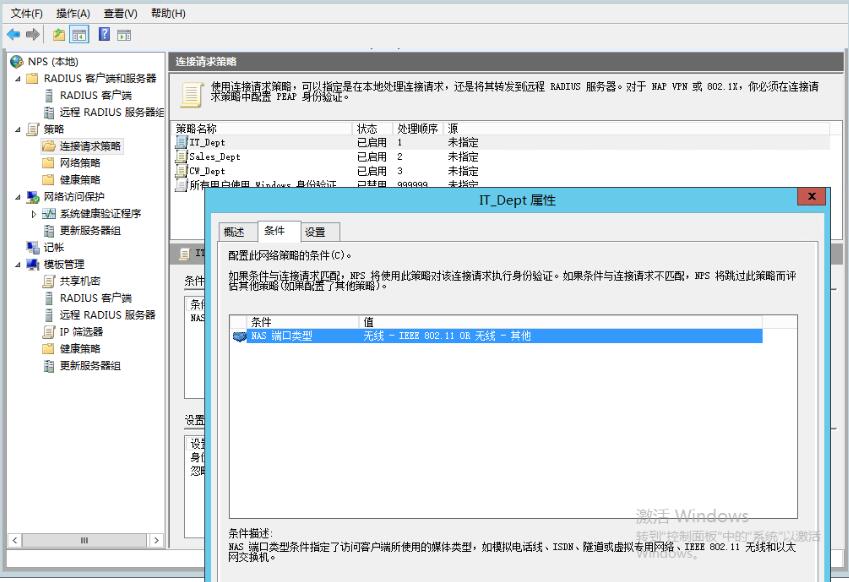The image size is (849, 582).
Task: Close the IT_Dept 属性 dialog
Action: pos(811,197)
